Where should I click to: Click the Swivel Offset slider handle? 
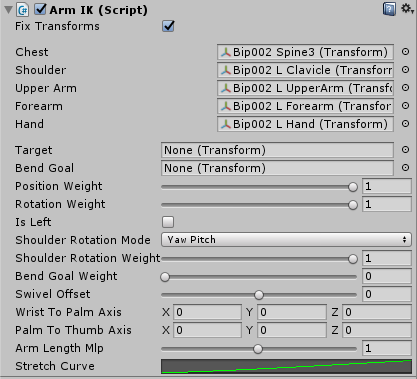pos(259,295)
